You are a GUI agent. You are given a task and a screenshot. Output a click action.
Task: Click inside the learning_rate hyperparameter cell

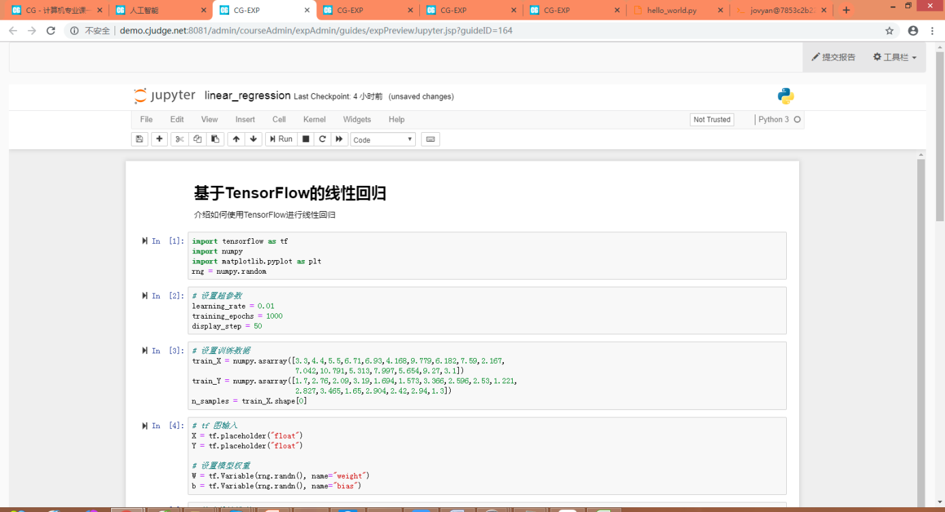487,311
